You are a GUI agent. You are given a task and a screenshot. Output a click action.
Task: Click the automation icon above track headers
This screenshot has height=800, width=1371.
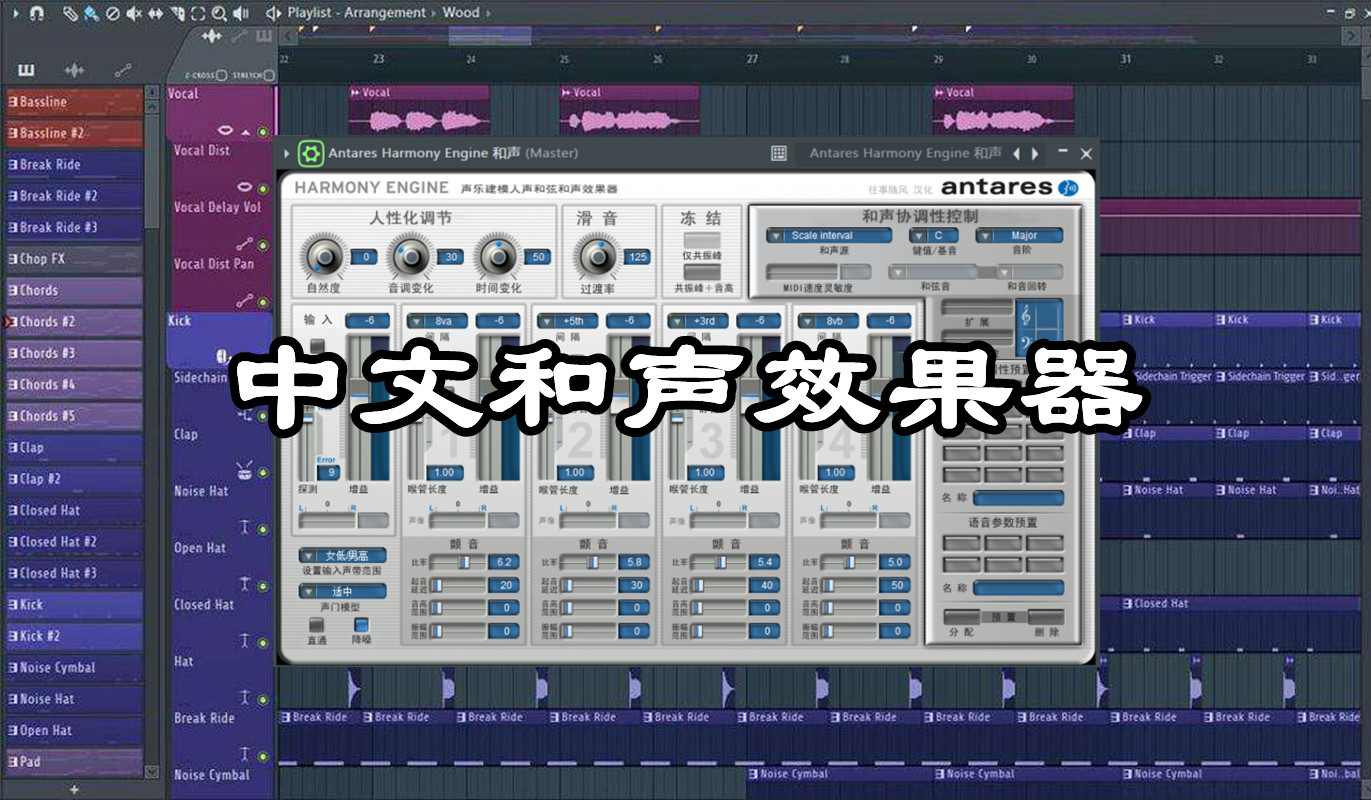tap(238, 36)
